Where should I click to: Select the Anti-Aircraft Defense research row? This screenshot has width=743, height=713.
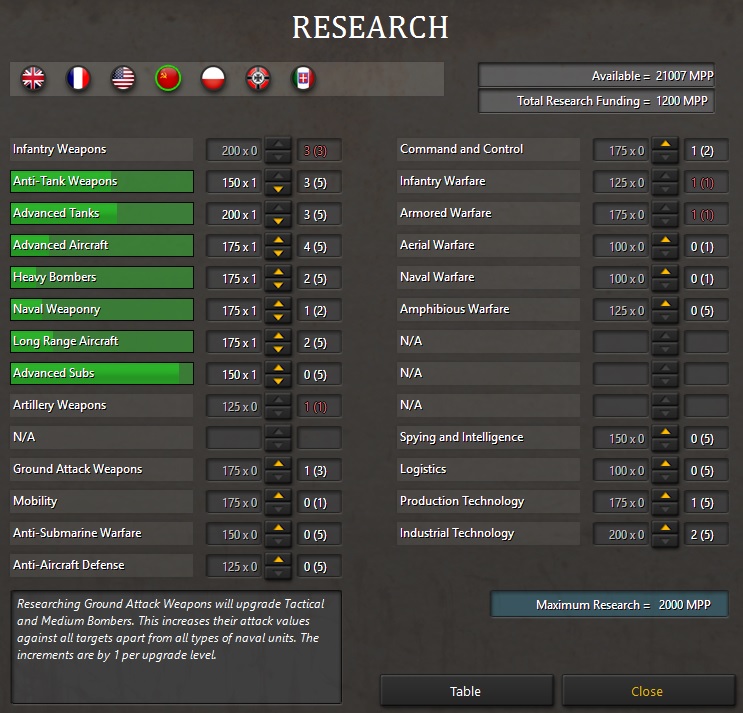point(101,565)
